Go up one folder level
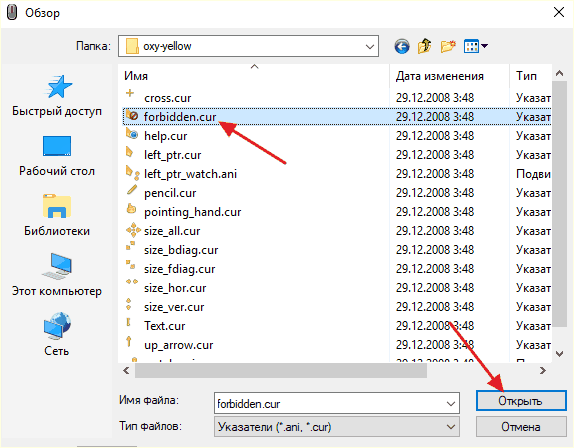Screen dimensions: 574x448 coord(425,46)
